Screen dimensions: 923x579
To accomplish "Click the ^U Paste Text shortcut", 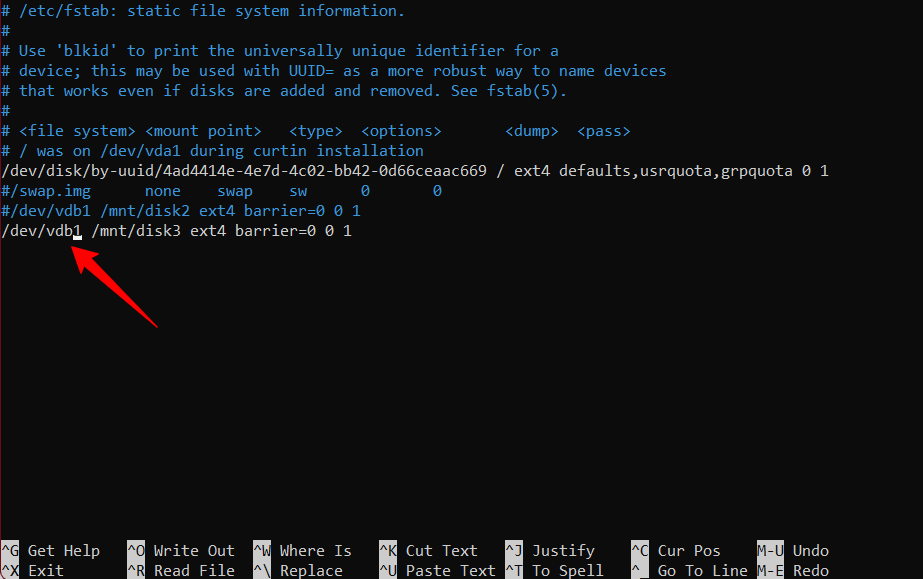I will (x=437, y=570).
